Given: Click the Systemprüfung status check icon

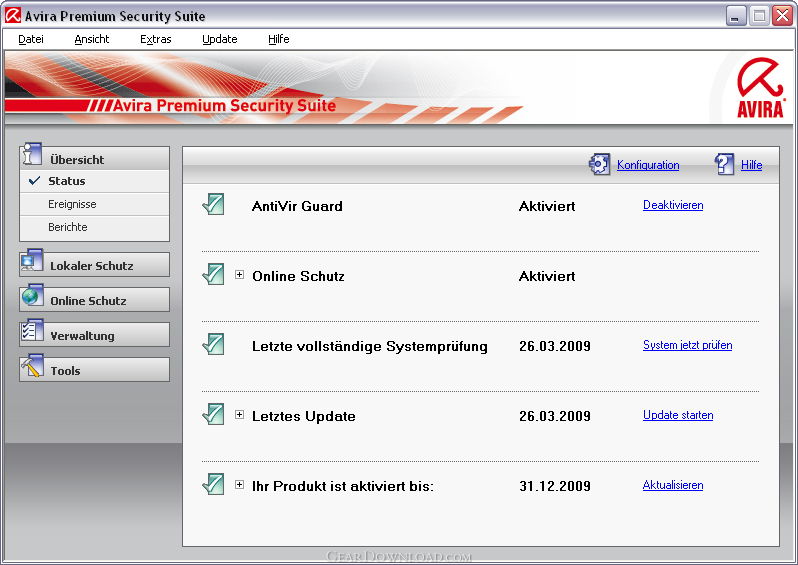Looking at the screenshot, I should [x=213, y=344].
